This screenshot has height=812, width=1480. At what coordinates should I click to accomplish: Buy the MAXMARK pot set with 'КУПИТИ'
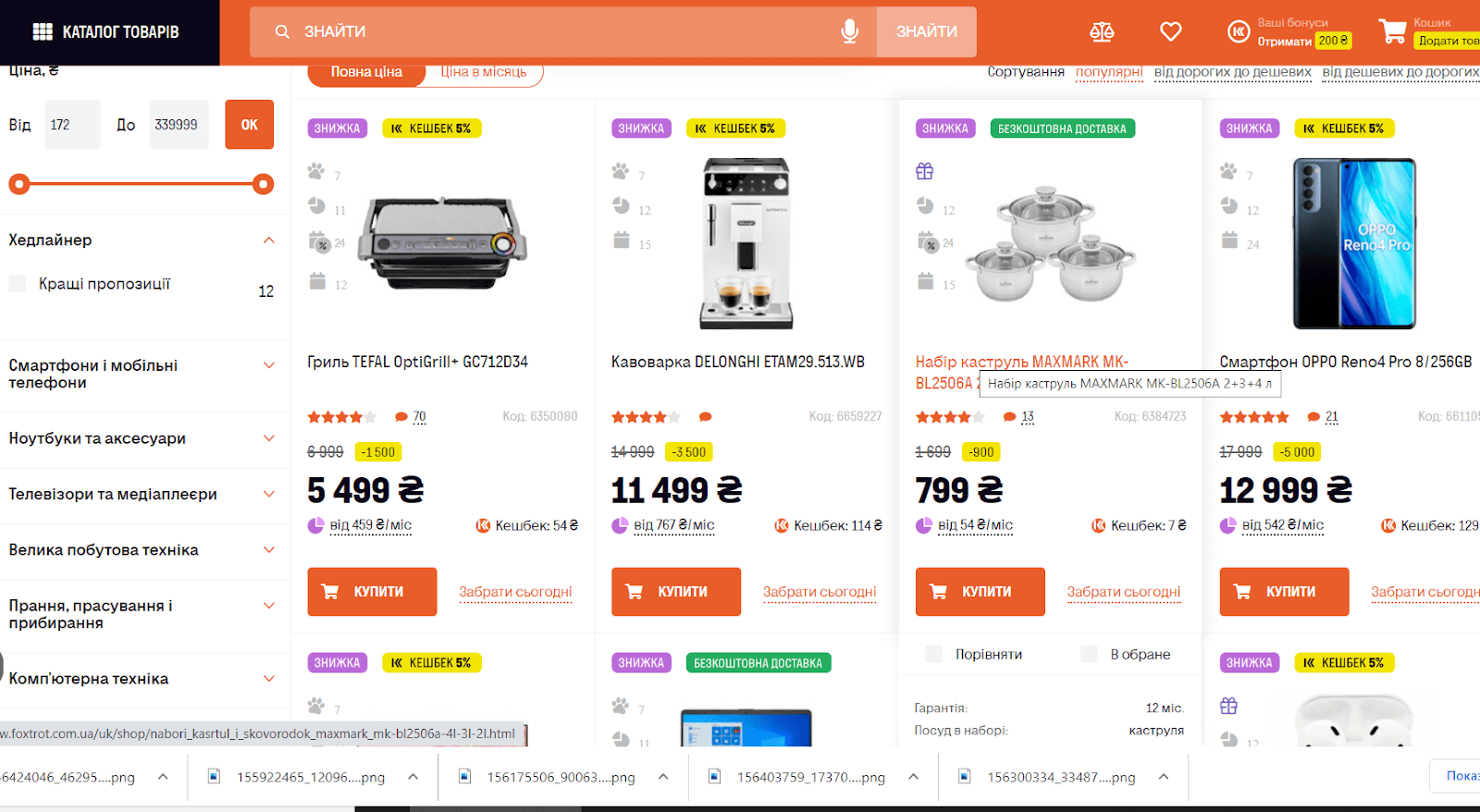click(980, 592)
